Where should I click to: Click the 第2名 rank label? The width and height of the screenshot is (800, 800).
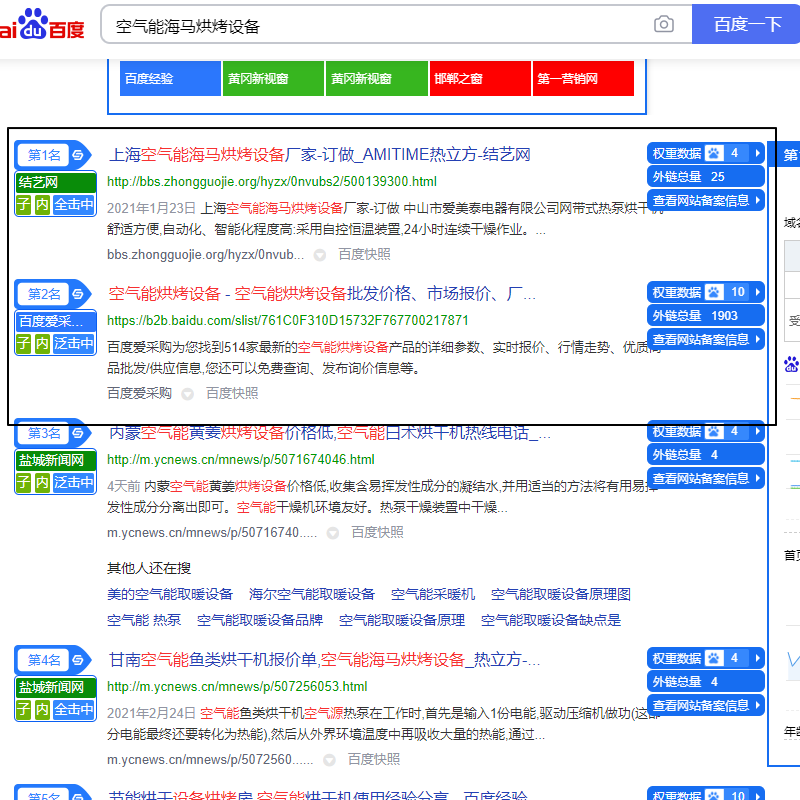tap(44, 294)
